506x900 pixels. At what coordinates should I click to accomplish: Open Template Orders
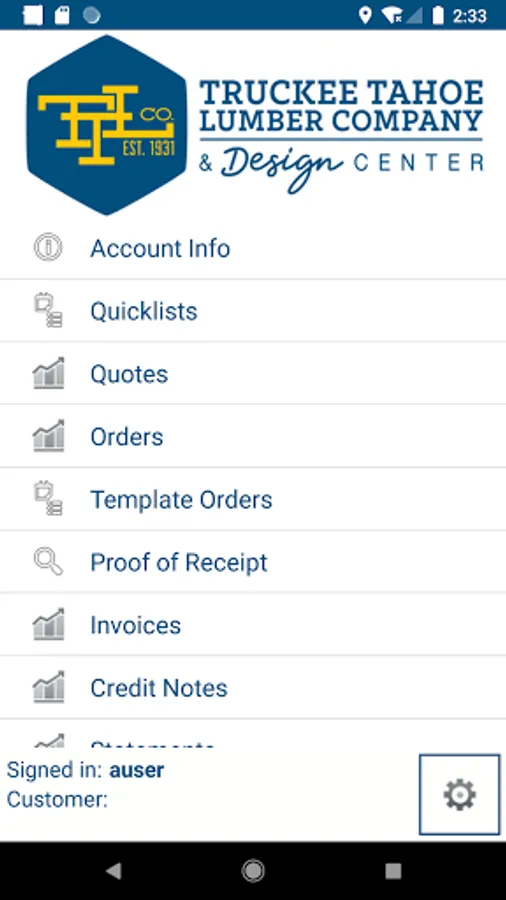point(253,499)
